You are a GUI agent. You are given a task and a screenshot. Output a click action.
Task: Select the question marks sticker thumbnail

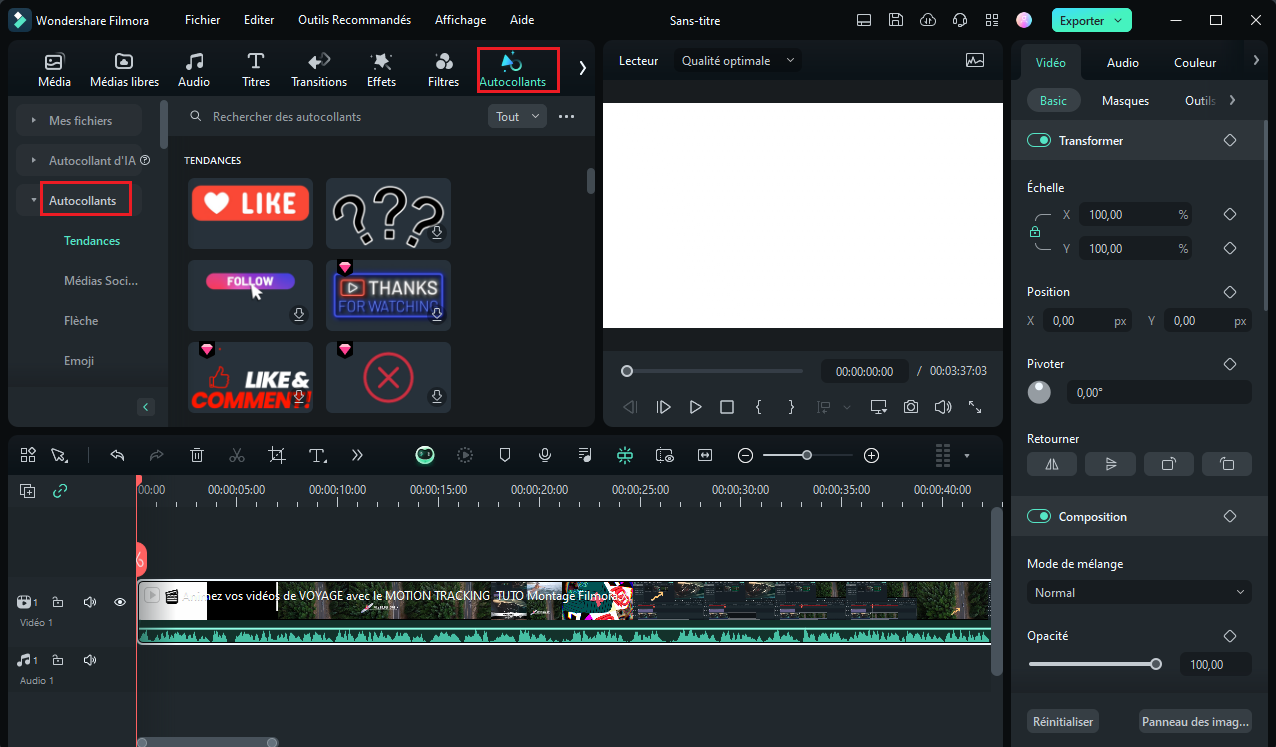388,213
